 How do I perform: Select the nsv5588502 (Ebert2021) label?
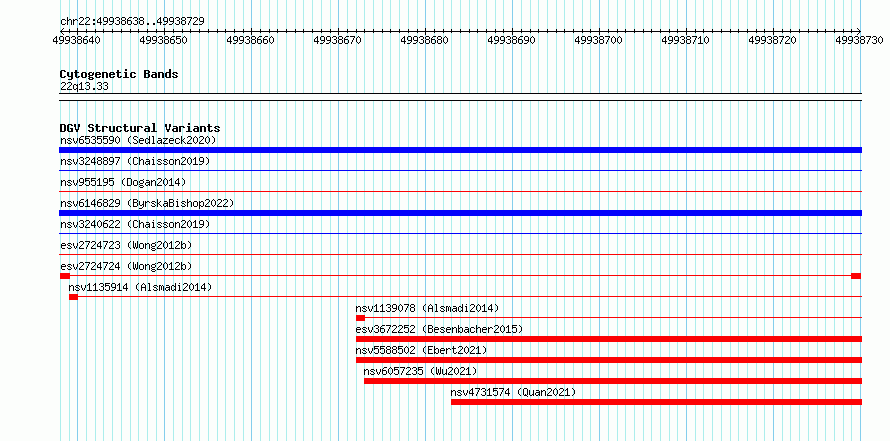coord(421,350)
